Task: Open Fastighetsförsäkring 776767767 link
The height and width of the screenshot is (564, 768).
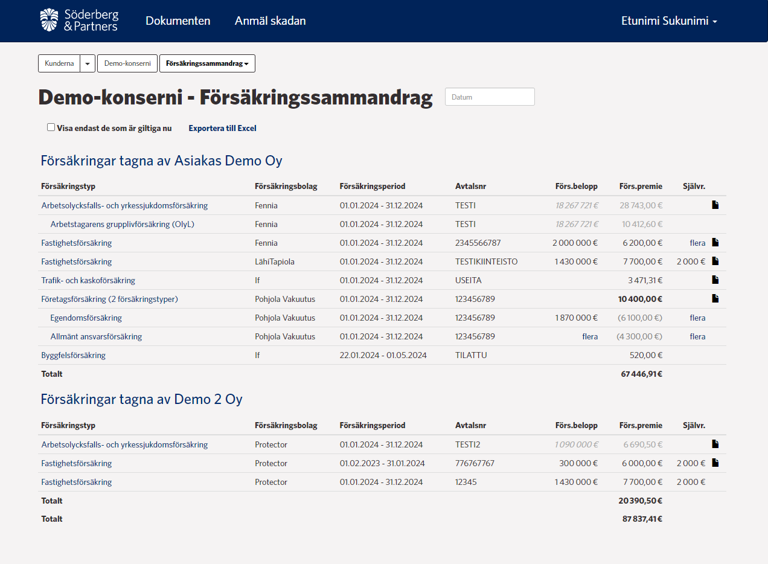Action: point(76,463)
